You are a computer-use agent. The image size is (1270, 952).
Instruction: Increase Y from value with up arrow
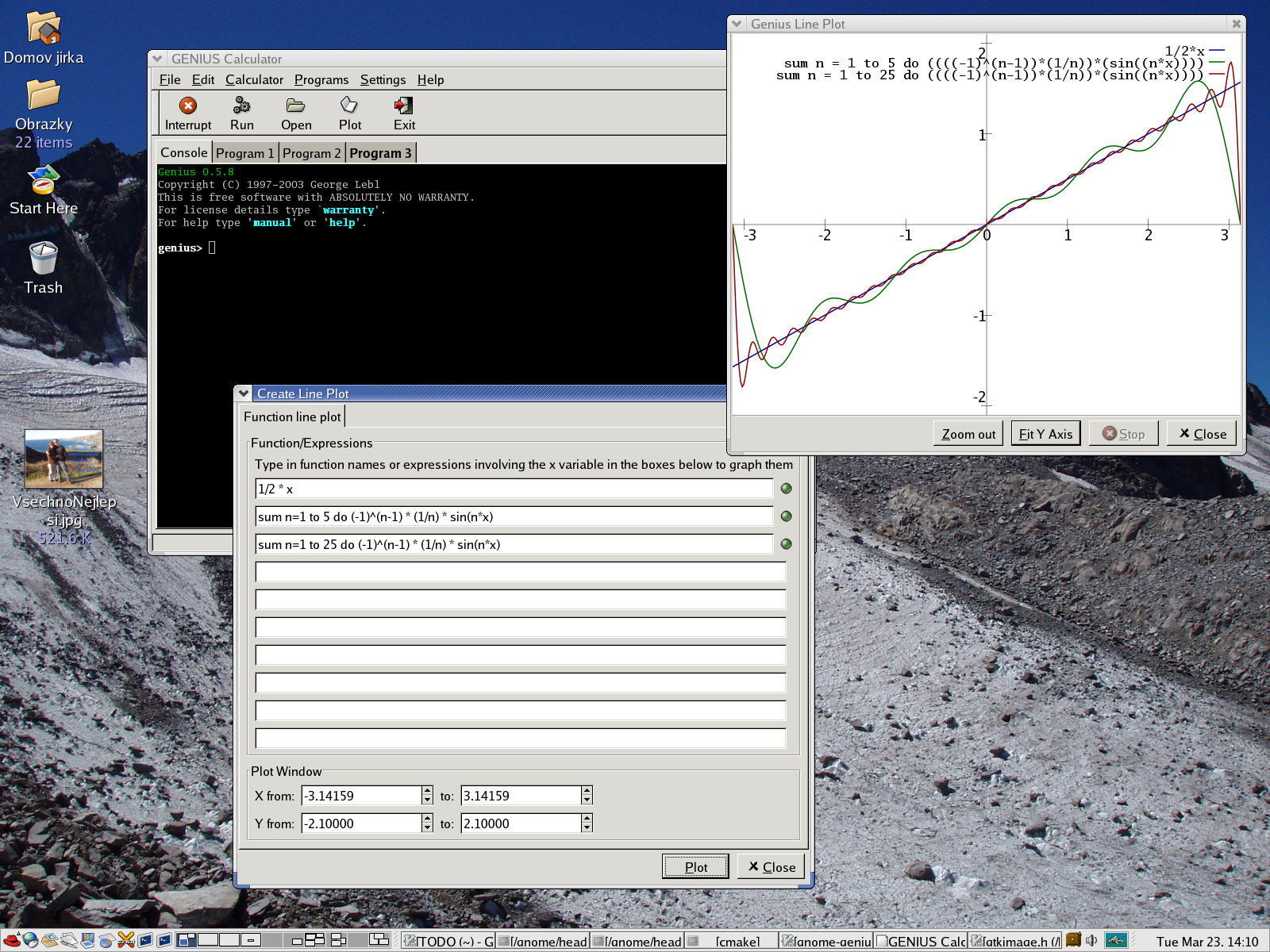click(428, 819)
